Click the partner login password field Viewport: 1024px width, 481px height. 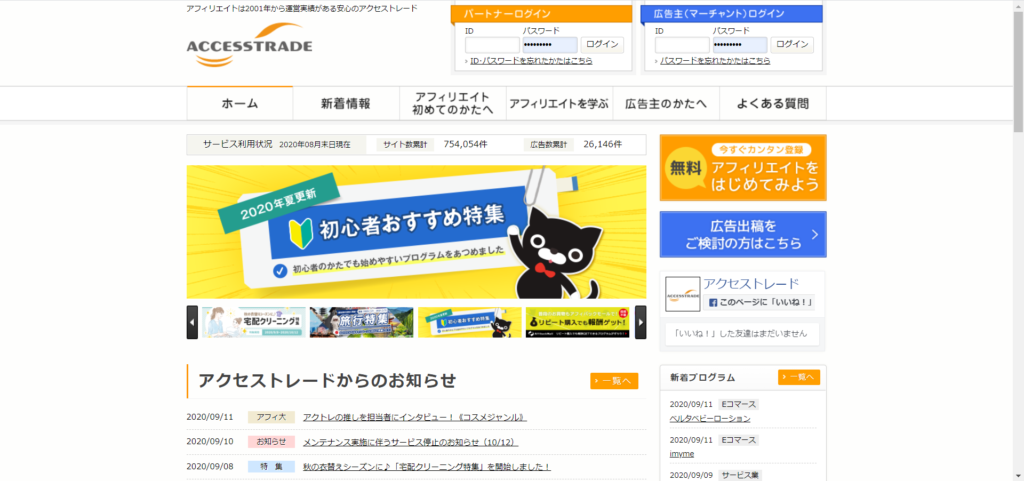pyautogui.click(x=550, y=45)
